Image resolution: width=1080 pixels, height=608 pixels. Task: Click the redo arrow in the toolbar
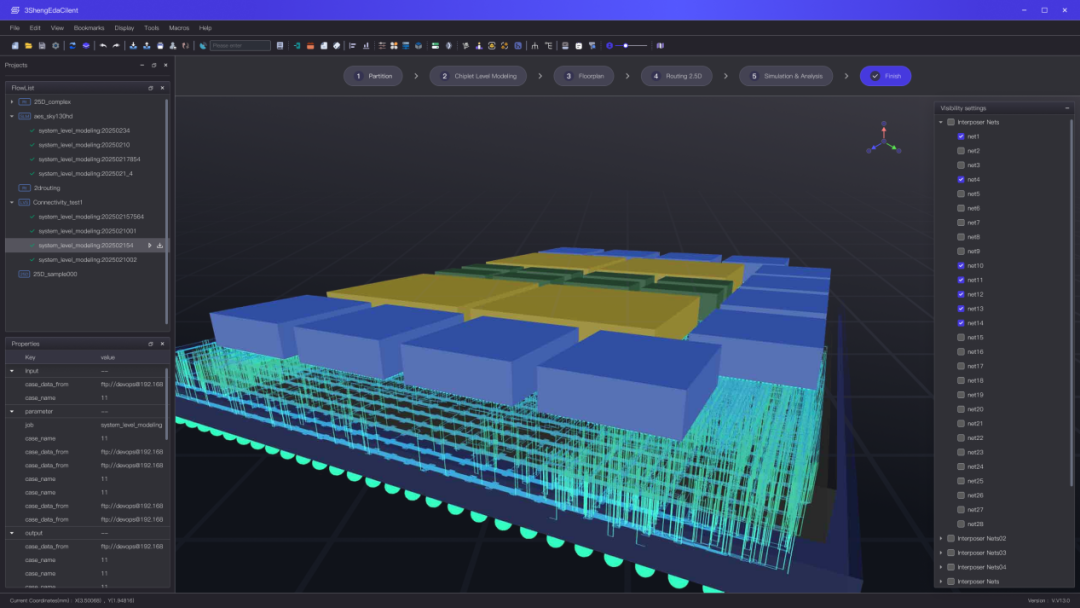116,45
